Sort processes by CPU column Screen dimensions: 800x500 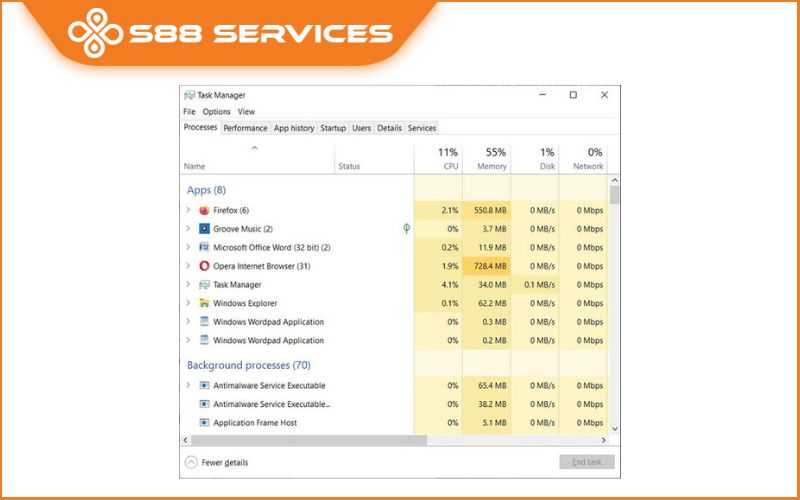click(438, 159)
